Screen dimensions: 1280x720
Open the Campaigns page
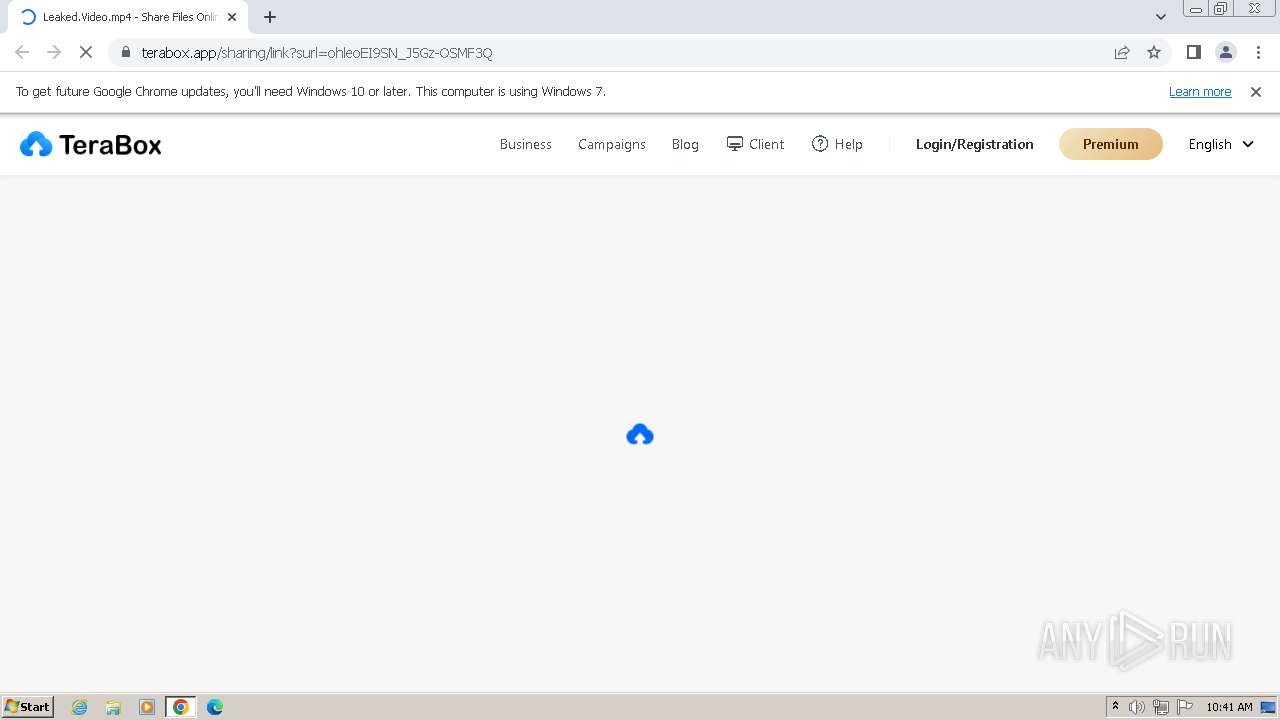tap(612, 144)
